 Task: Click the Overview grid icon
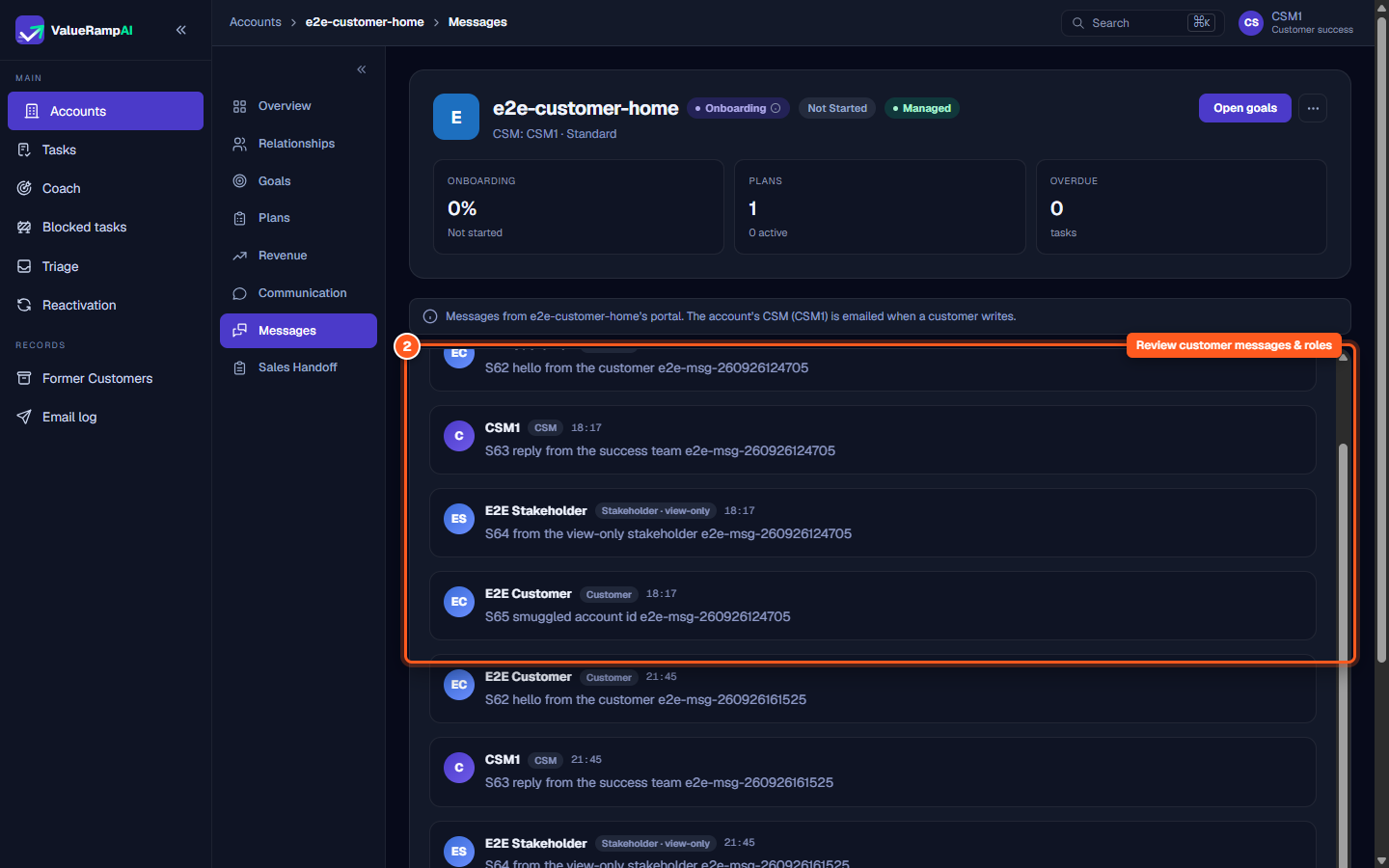click(x=239, y=106)
